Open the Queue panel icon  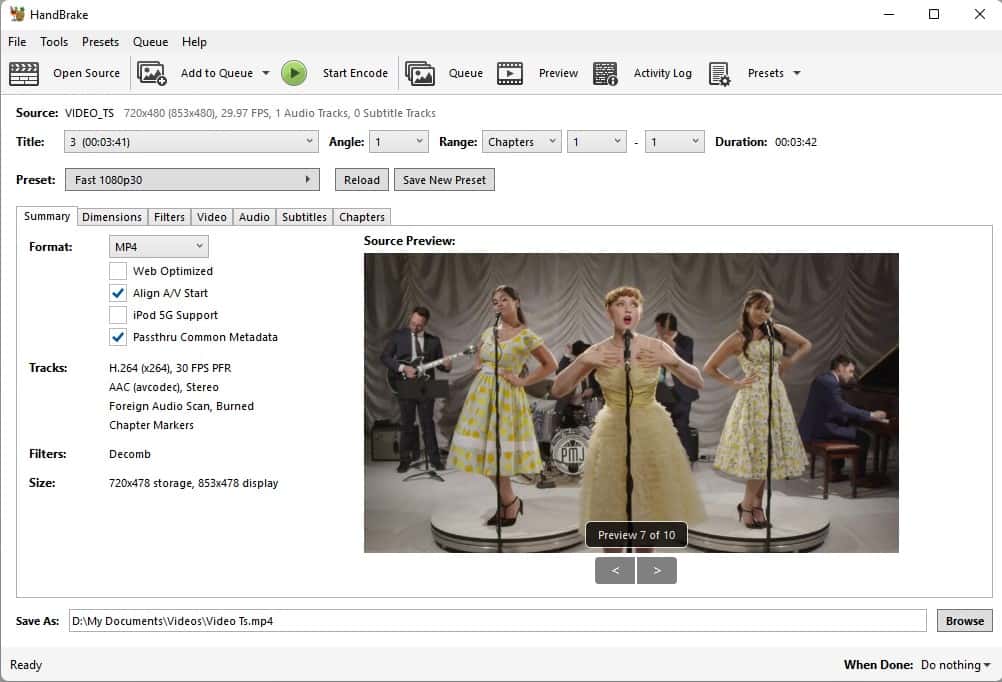point(421,72)
